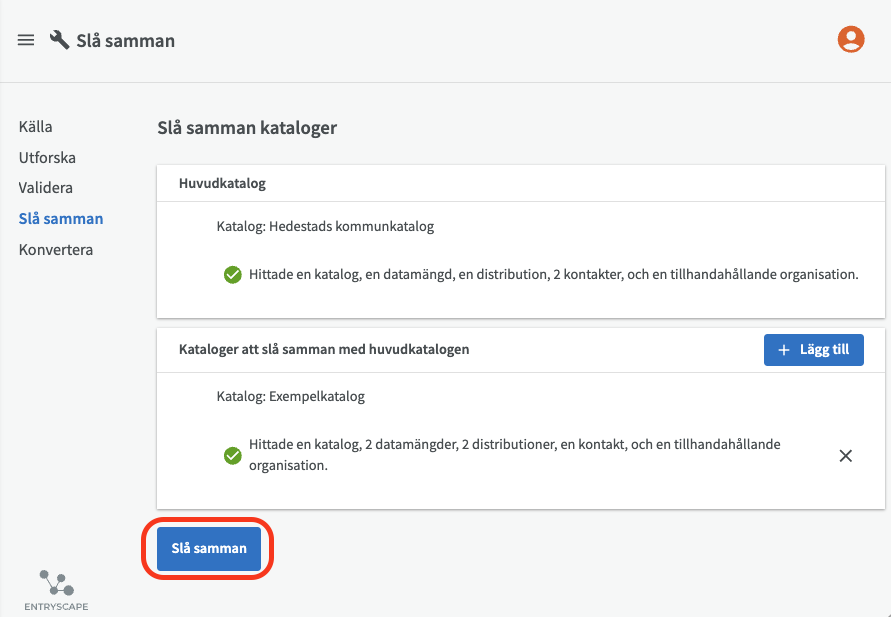891x617 pixels.
Task: Click green checkmark under Hedestads kommunkatalog
Action: 232,274
